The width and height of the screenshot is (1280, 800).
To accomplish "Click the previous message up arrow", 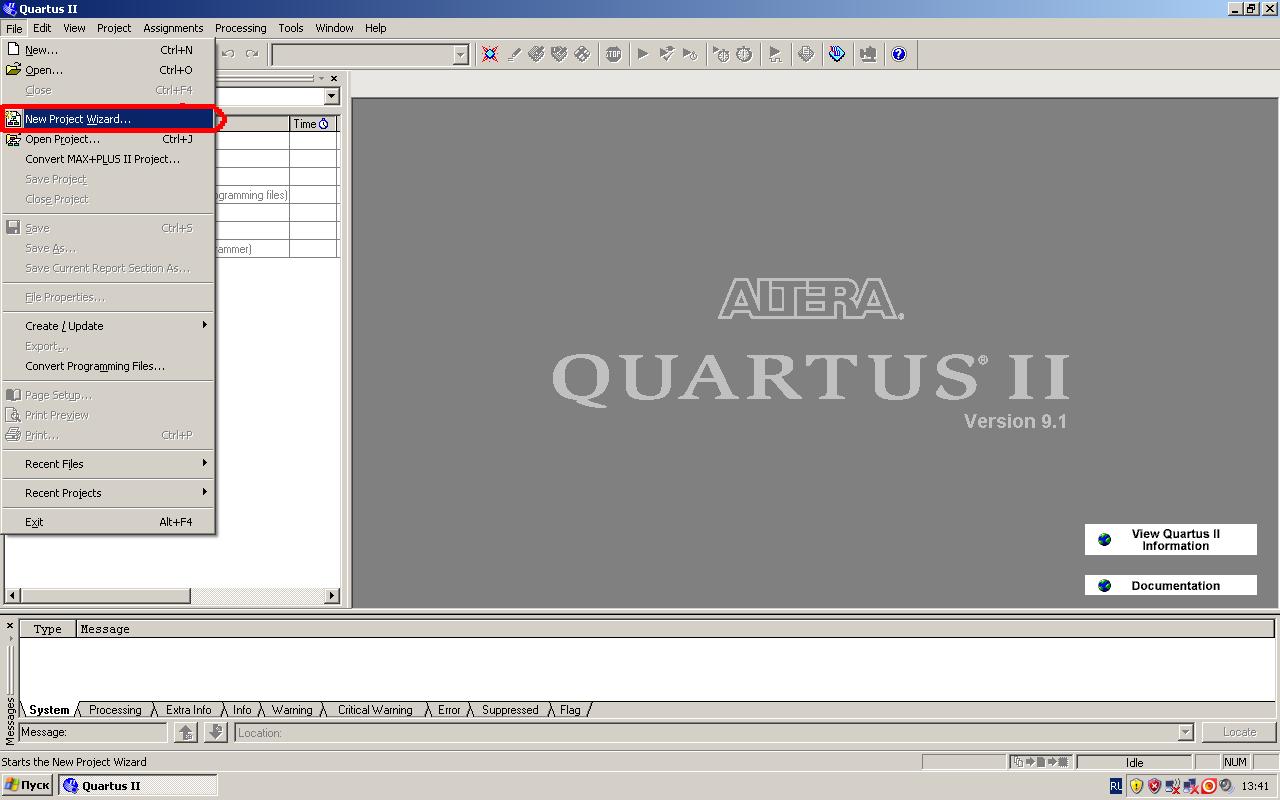I will pyautogui.click(x=186, y=733).
